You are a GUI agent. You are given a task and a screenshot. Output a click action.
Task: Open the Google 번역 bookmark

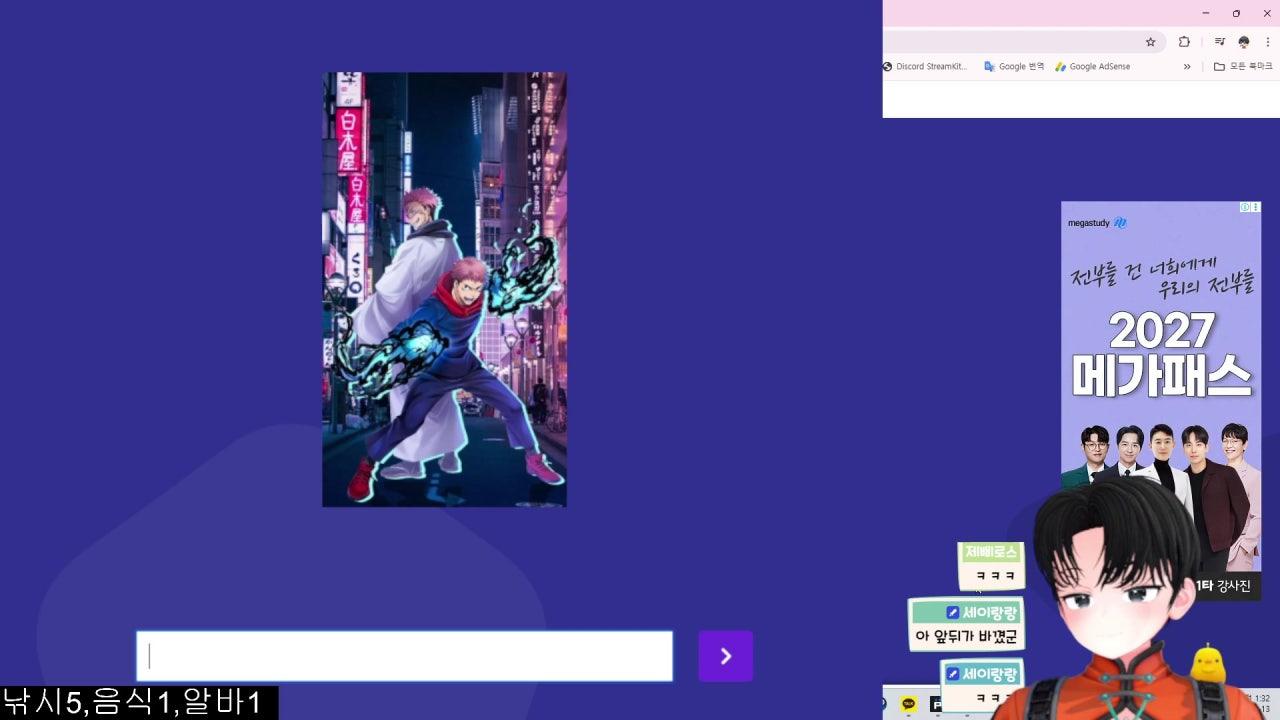[x=1014, y=67]
